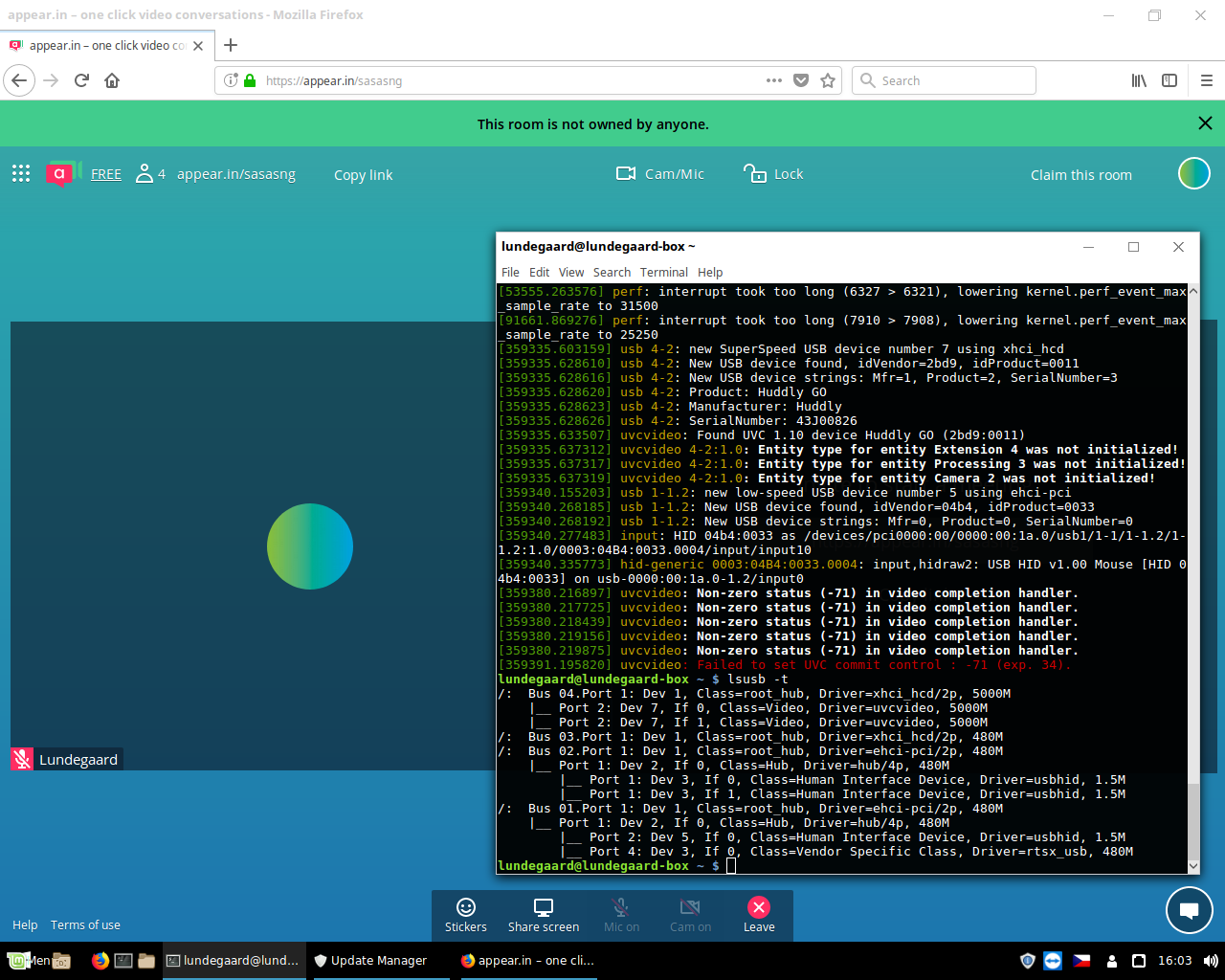Open a new browser tab
The image size is (1225, 980).
point(231,45)
